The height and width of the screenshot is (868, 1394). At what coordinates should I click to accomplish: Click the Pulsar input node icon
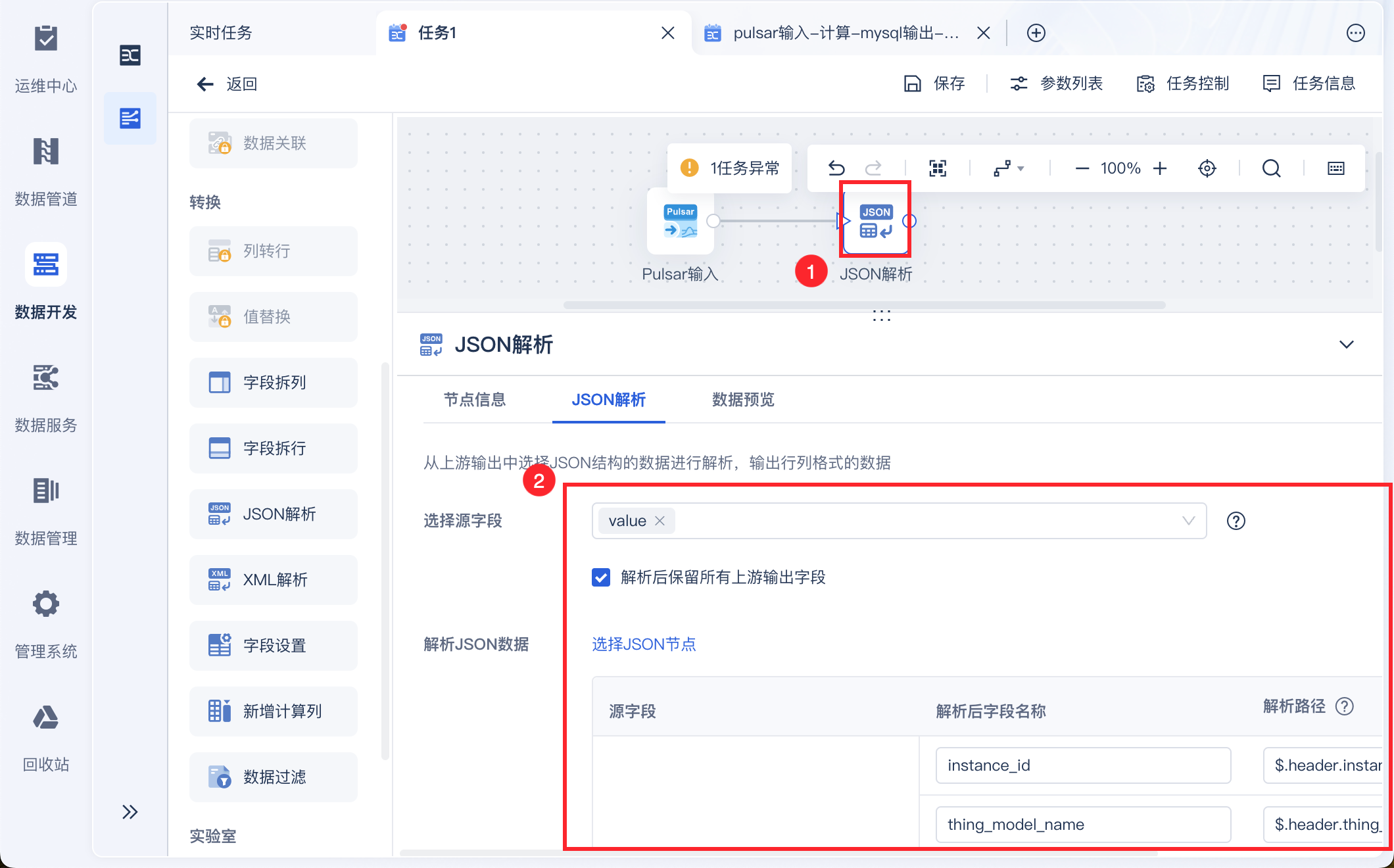(x=680, y=222)
